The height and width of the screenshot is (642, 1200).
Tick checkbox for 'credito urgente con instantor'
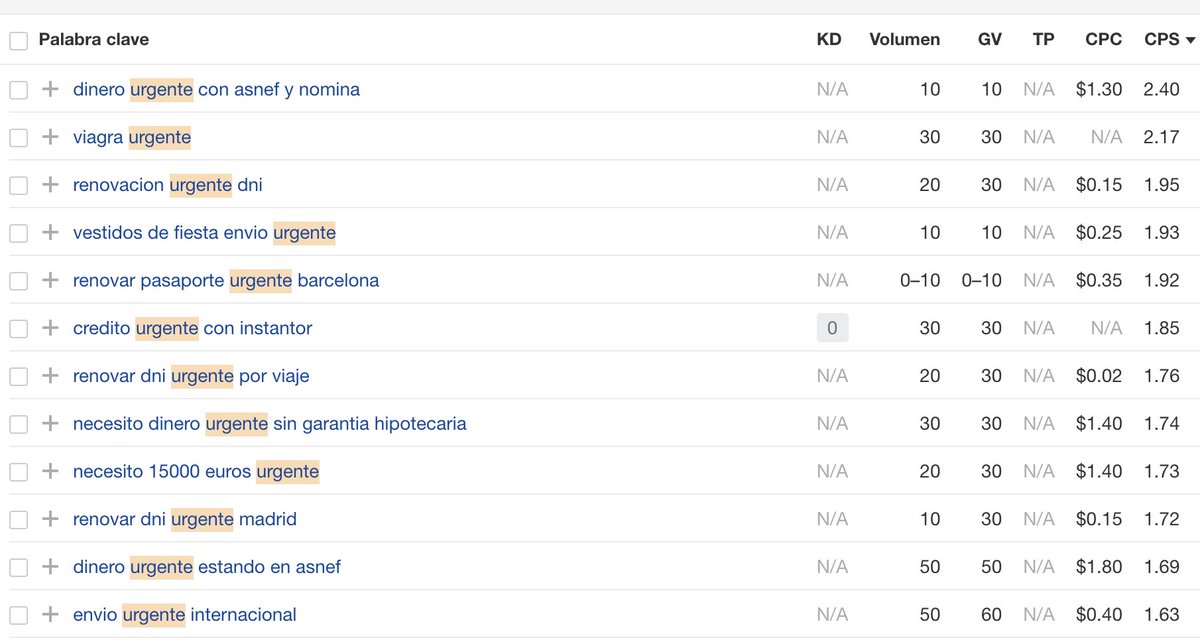click(x=18, y=329)
